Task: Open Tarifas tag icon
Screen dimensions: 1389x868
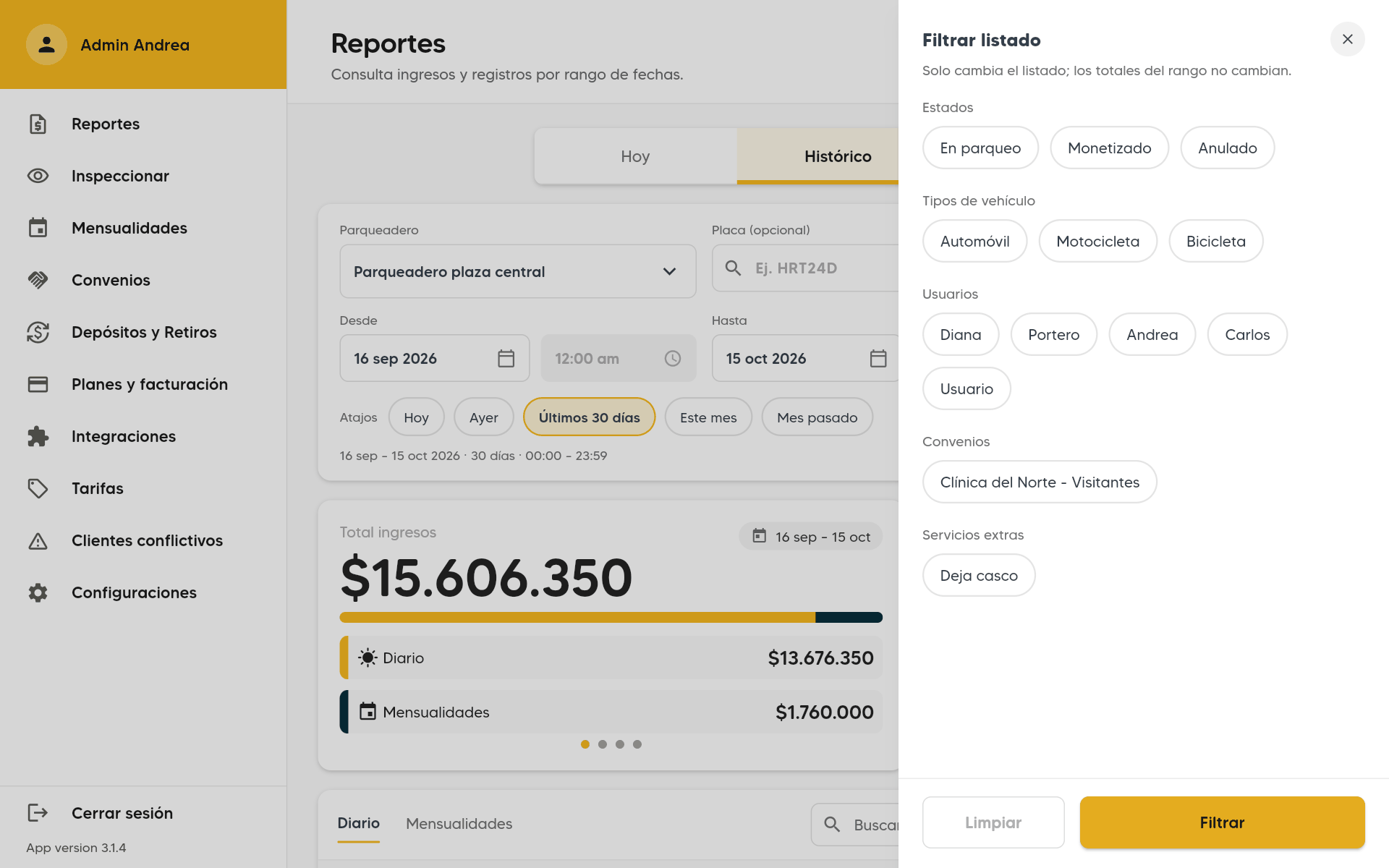Action: pos(38,488)
